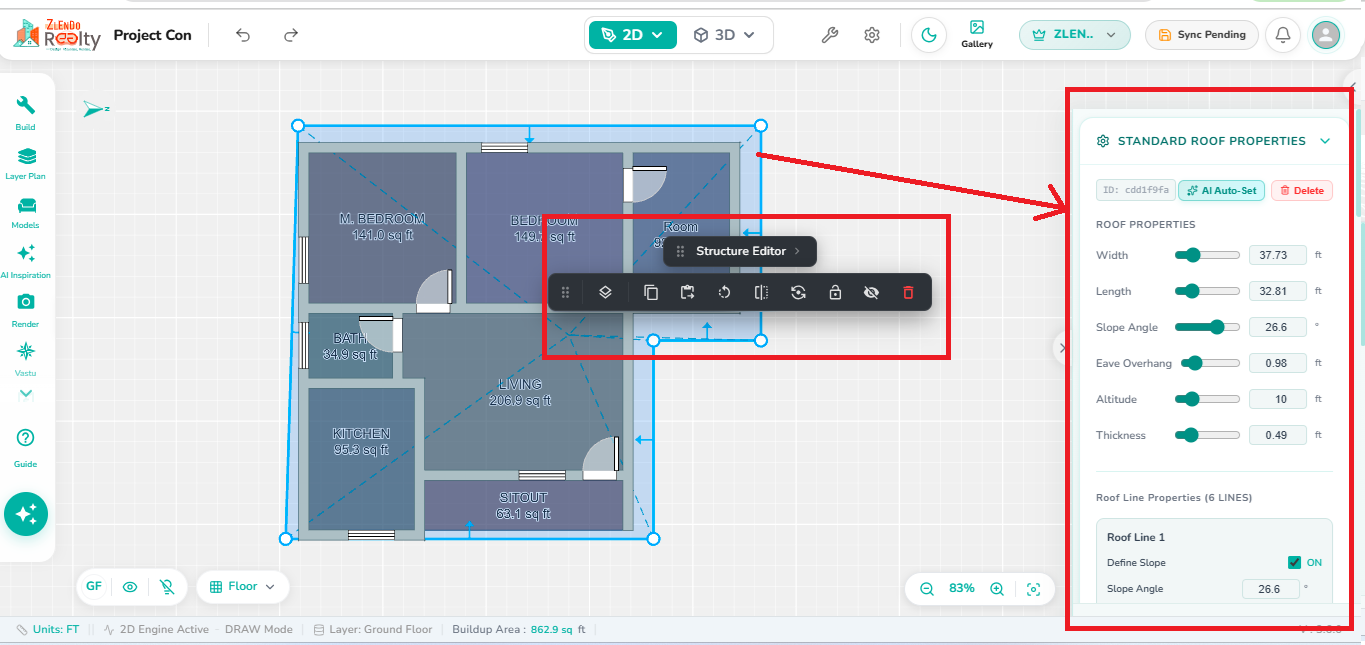
Task: Open the 3D view mode dropdown
Action: point(724,35)
